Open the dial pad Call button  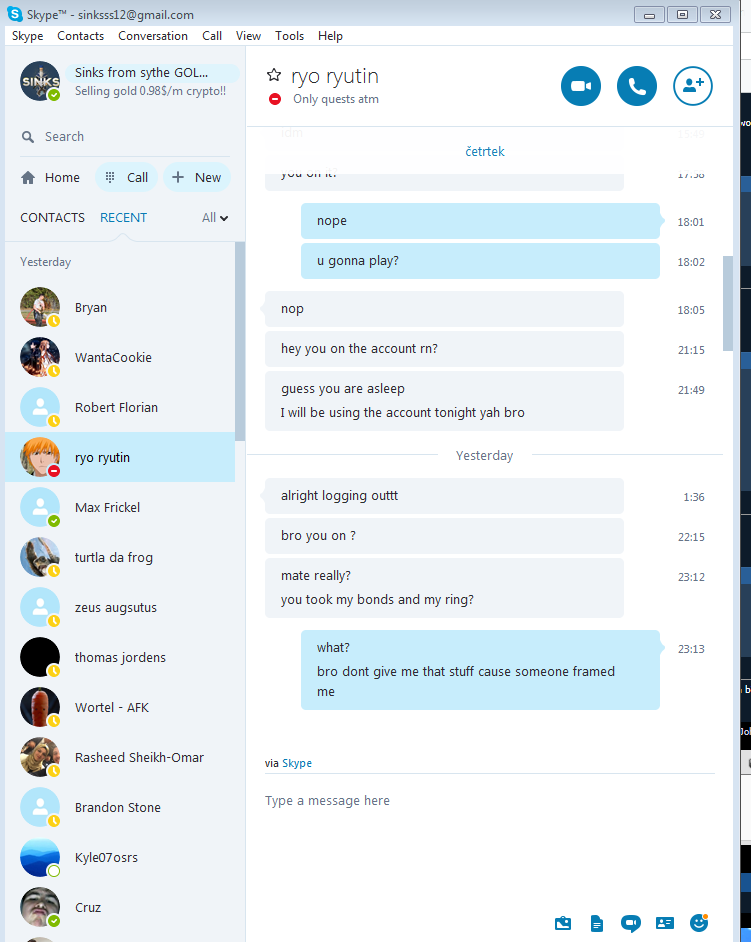point(126,177)
